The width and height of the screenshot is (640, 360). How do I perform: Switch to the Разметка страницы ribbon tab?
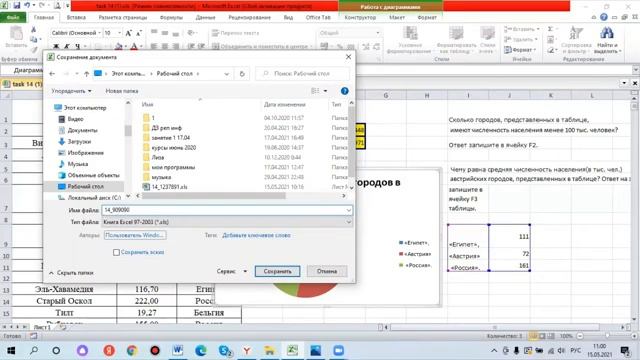(122, 18)
